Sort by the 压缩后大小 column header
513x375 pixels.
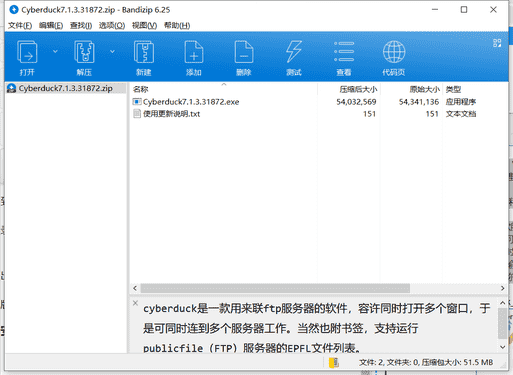click(349, 89)
